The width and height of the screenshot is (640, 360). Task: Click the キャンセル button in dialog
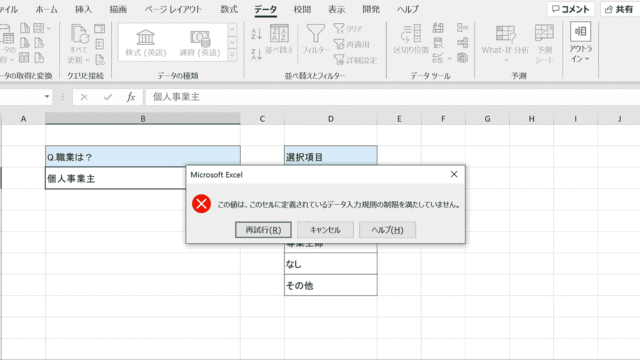point(325,230)
